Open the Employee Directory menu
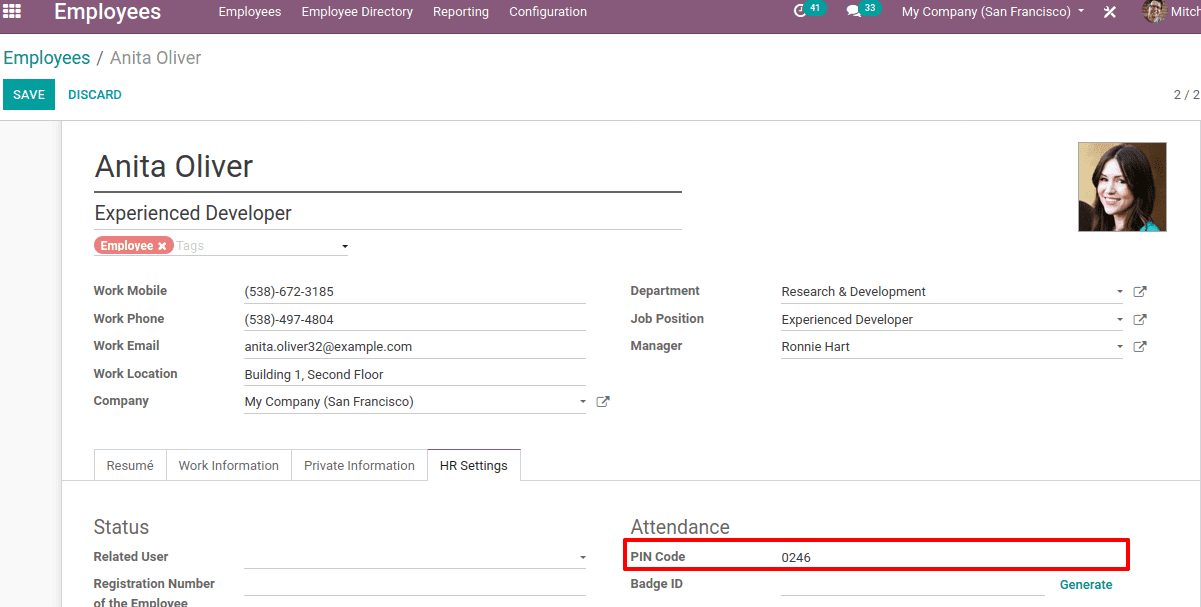 (x=357, y=12)
